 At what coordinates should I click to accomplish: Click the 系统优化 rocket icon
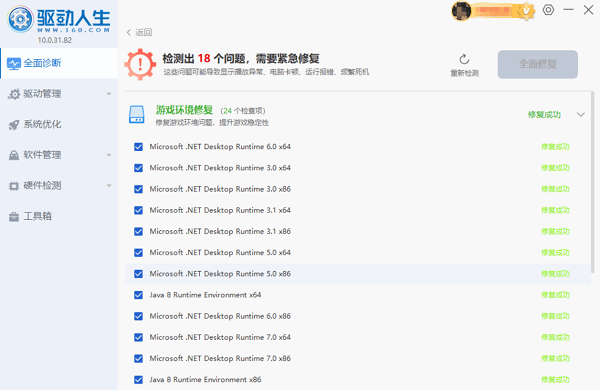(x=14, y=125)
